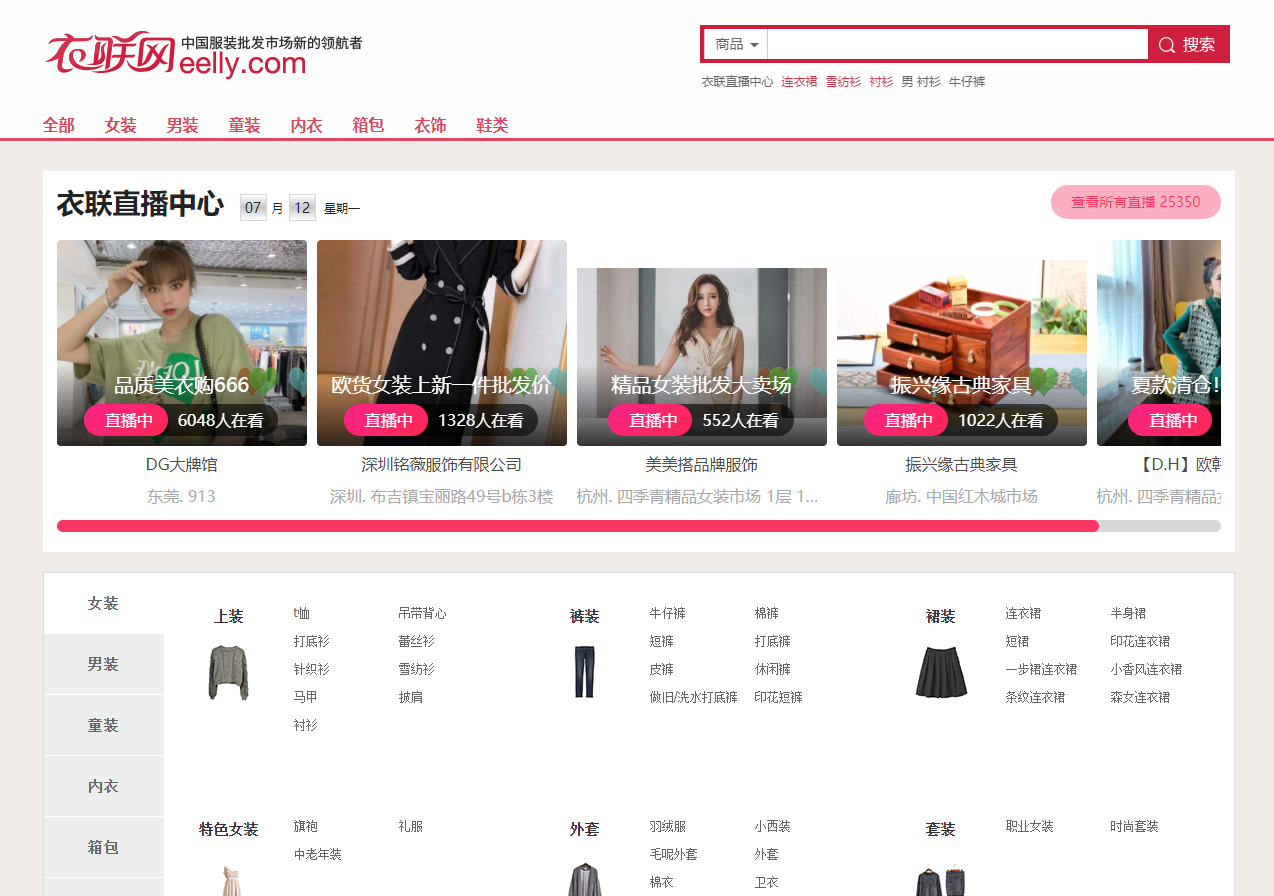Click the 打底衫 subcategory link

pos(311,641)
